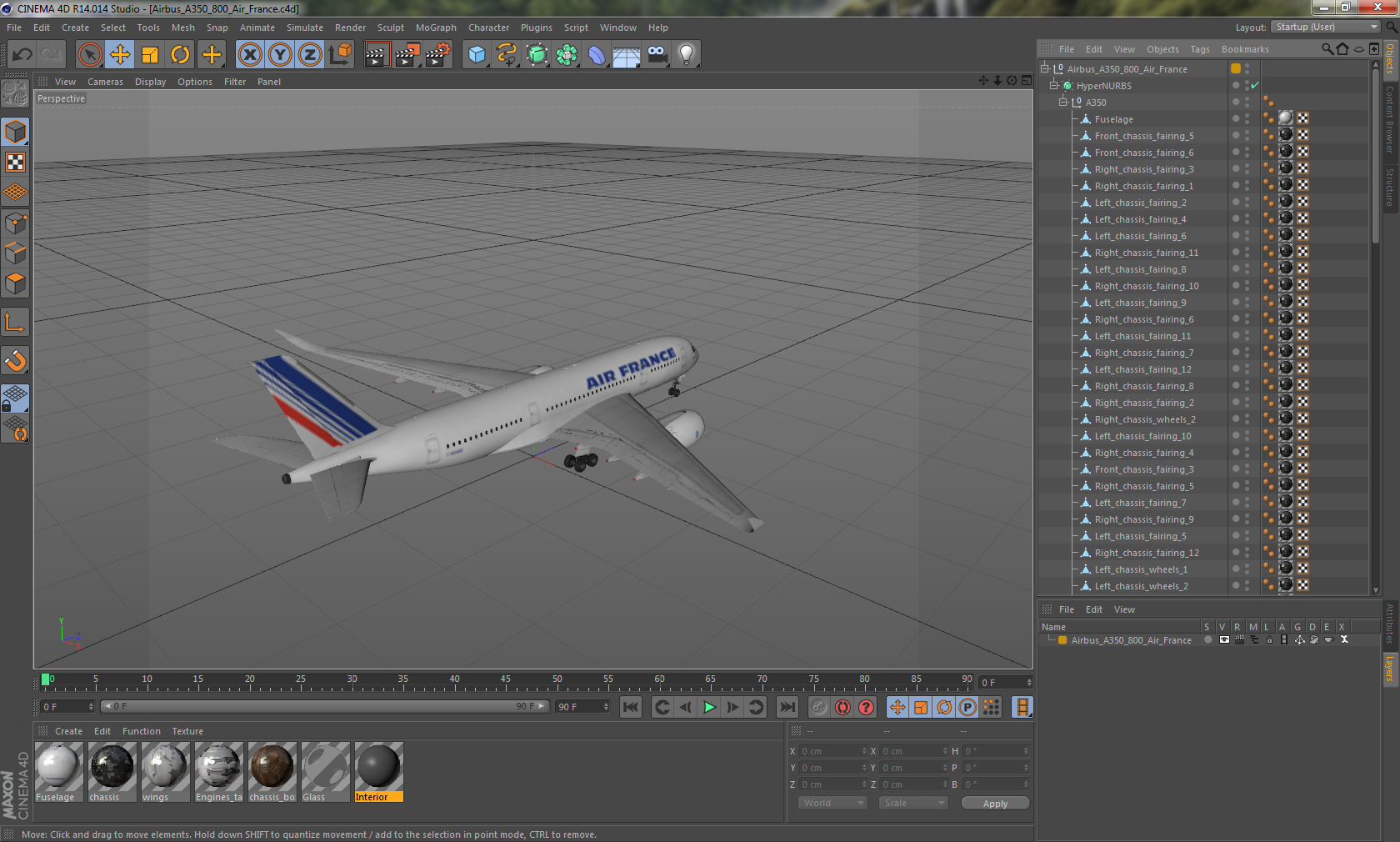Click the Apply button

point(995,804)
